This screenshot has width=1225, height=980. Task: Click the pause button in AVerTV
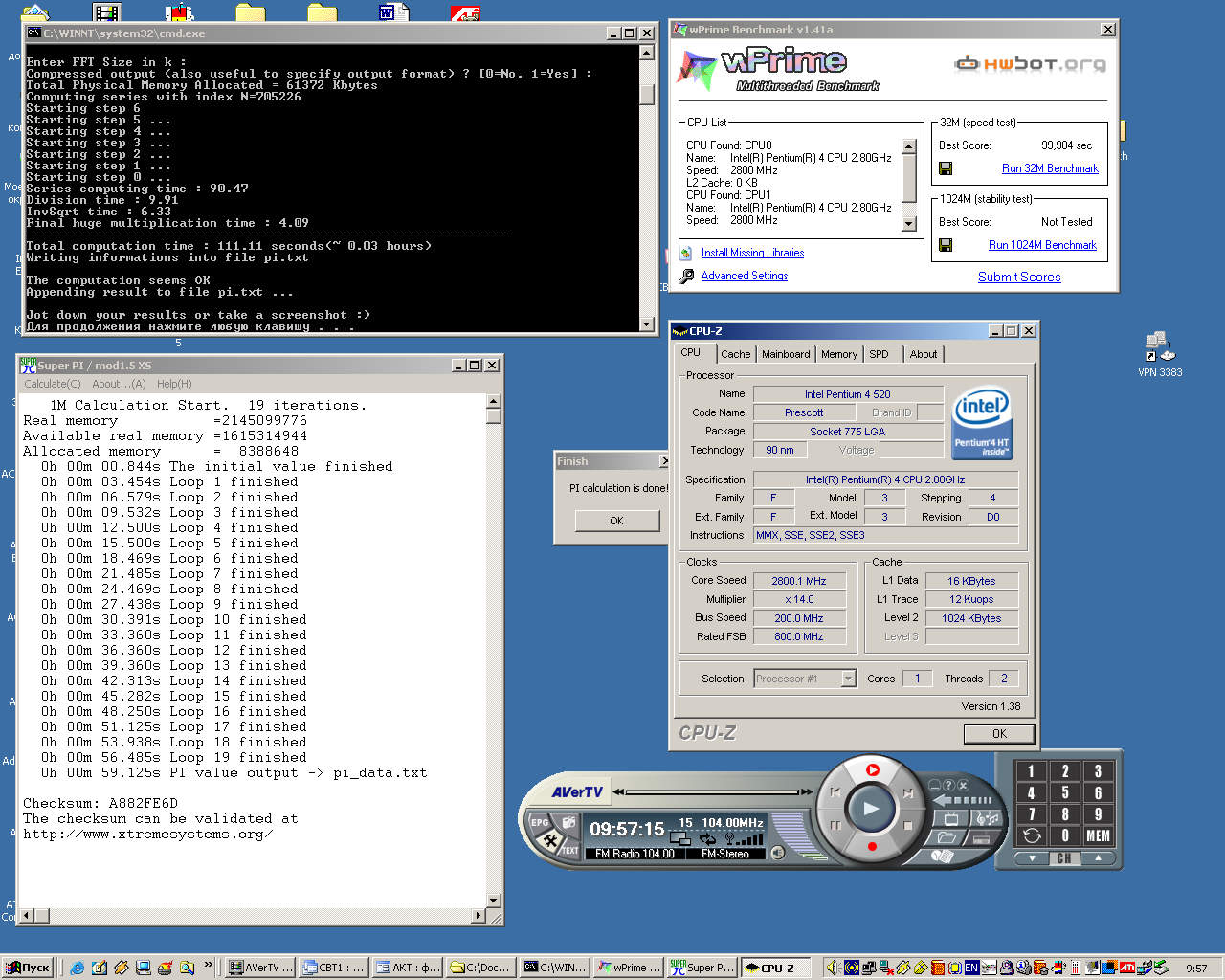[x=835, y=826]
